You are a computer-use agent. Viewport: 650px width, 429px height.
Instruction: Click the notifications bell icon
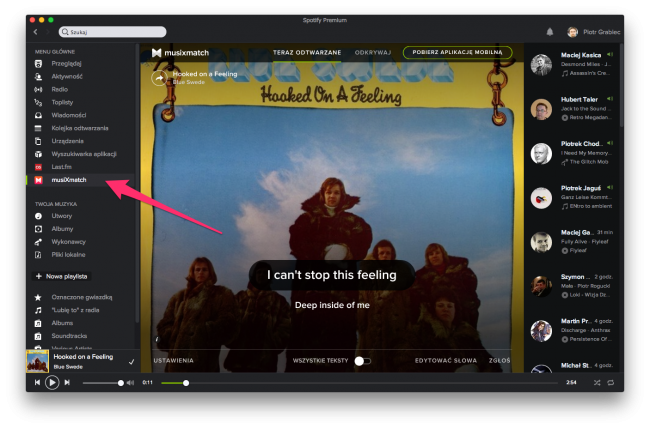(x=550, y=32)
